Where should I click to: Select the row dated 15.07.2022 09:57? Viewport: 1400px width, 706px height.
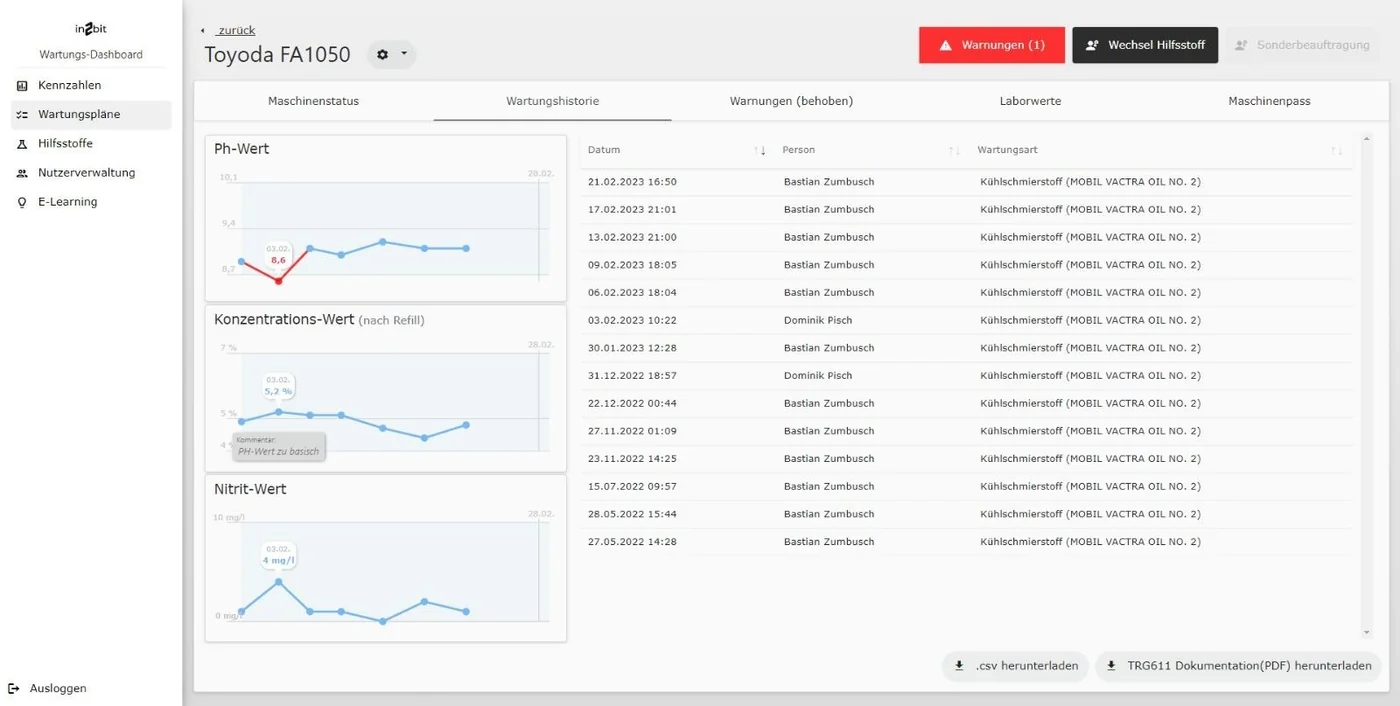966,487
